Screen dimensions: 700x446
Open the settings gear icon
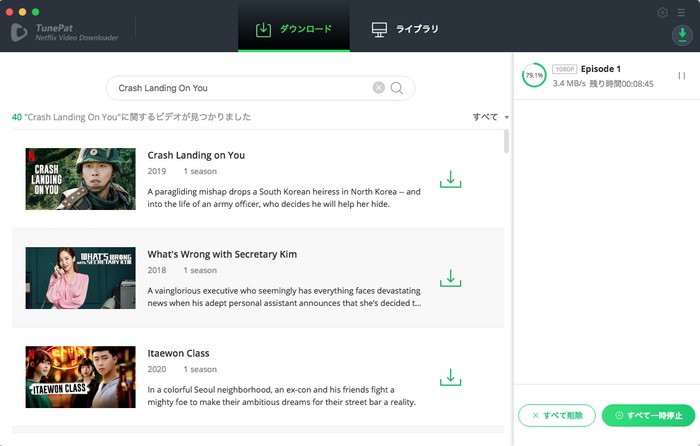(x=662, y=13)
